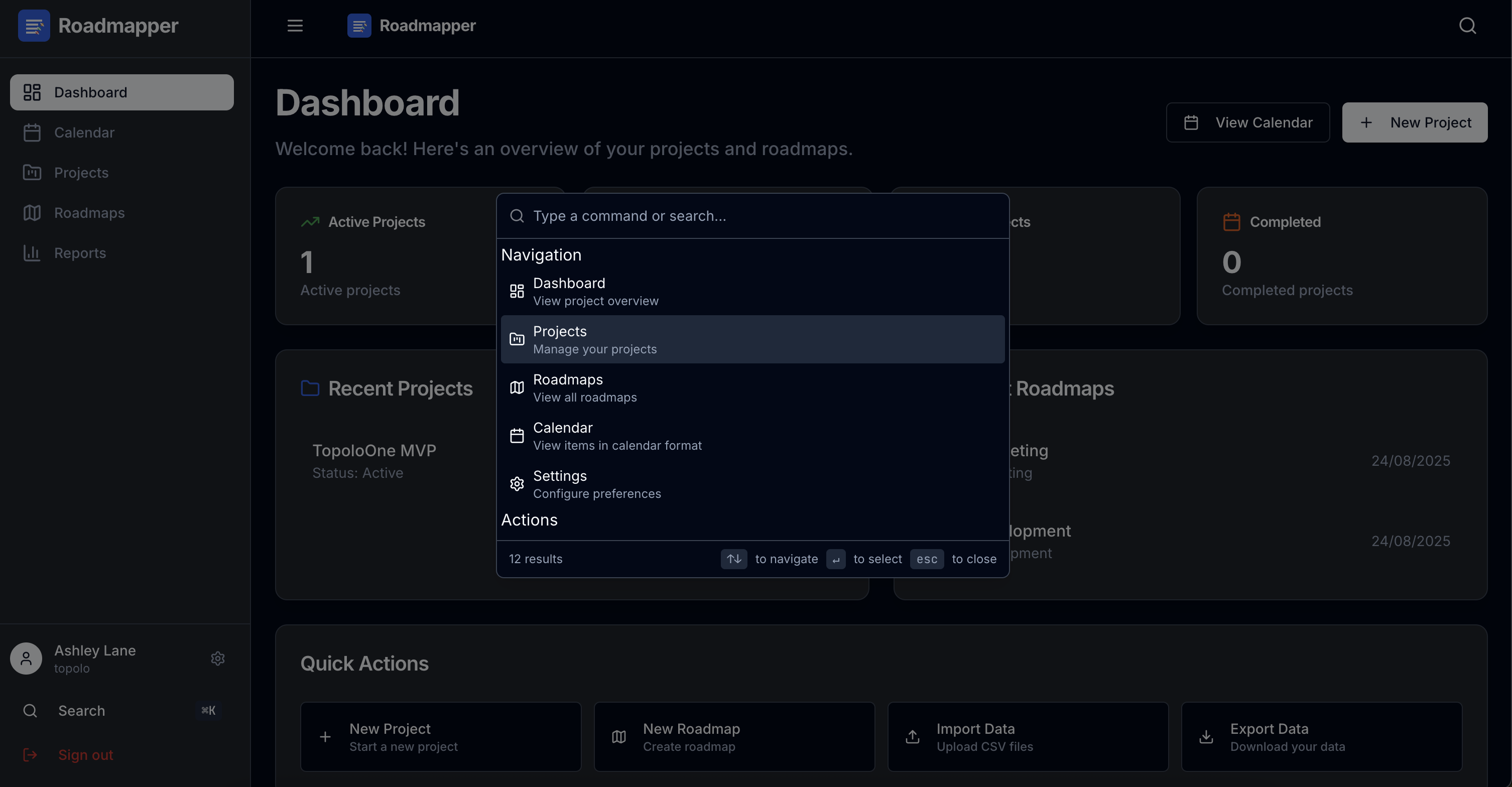Choose Calendar from the command palette

pos(752,436)
